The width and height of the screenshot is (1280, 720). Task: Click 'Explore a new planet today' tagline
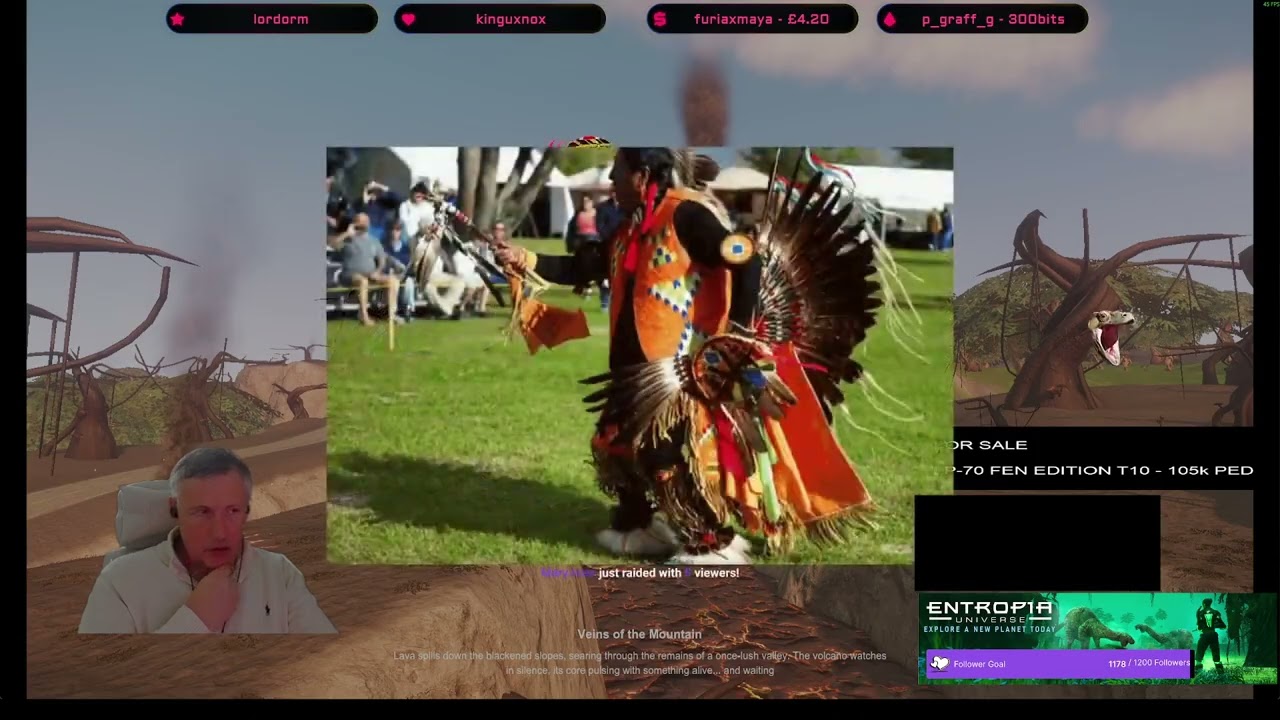990,629
